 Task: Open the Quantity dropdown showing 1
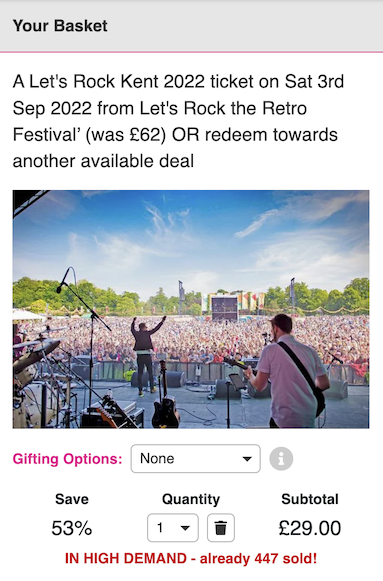(x=173, y=528)
